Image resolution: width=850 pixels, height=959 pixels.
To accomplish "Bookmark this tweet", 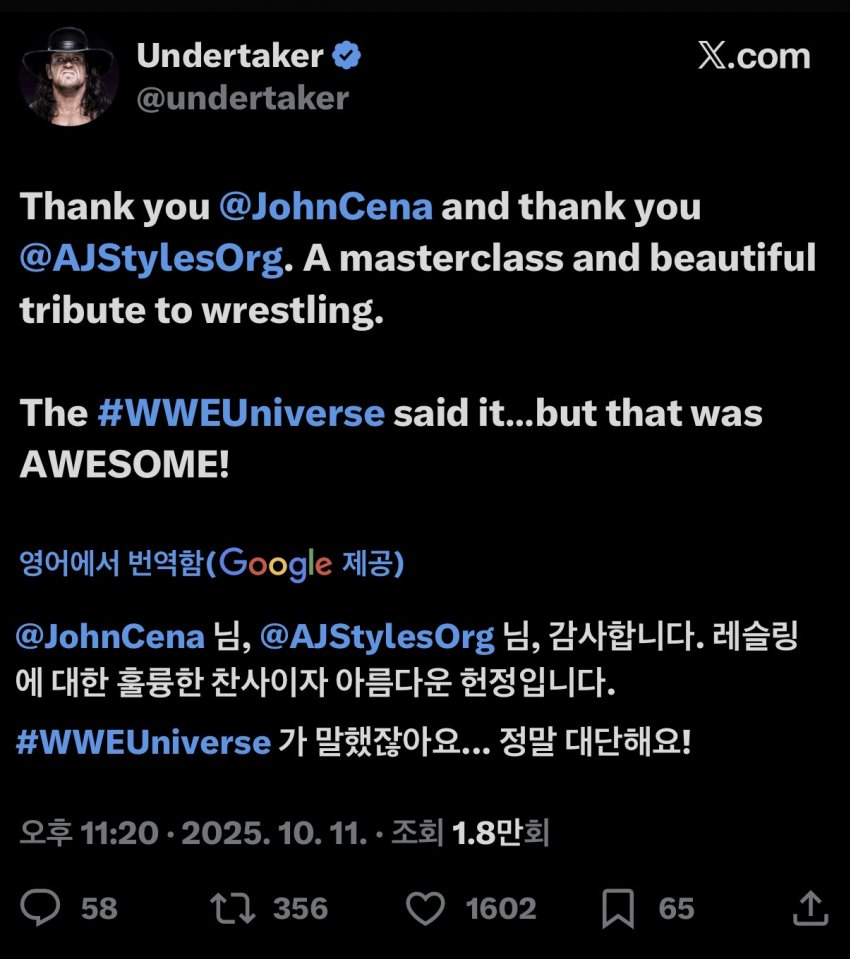I will coord(618,907).
